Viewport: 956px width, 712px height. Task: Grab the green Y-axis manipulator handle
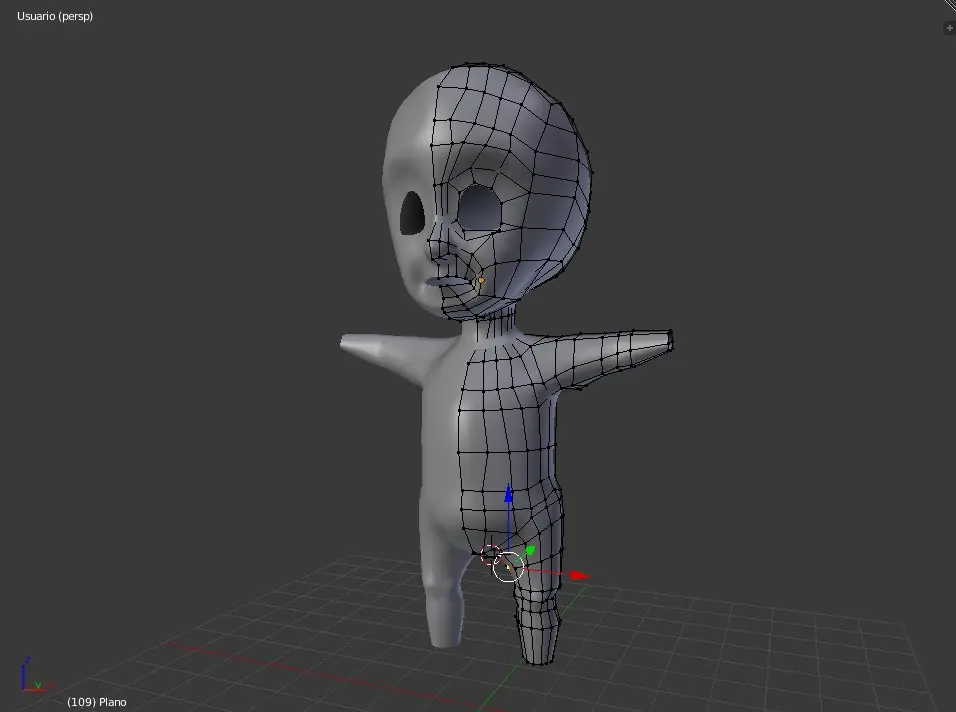[x=530, y=550]
